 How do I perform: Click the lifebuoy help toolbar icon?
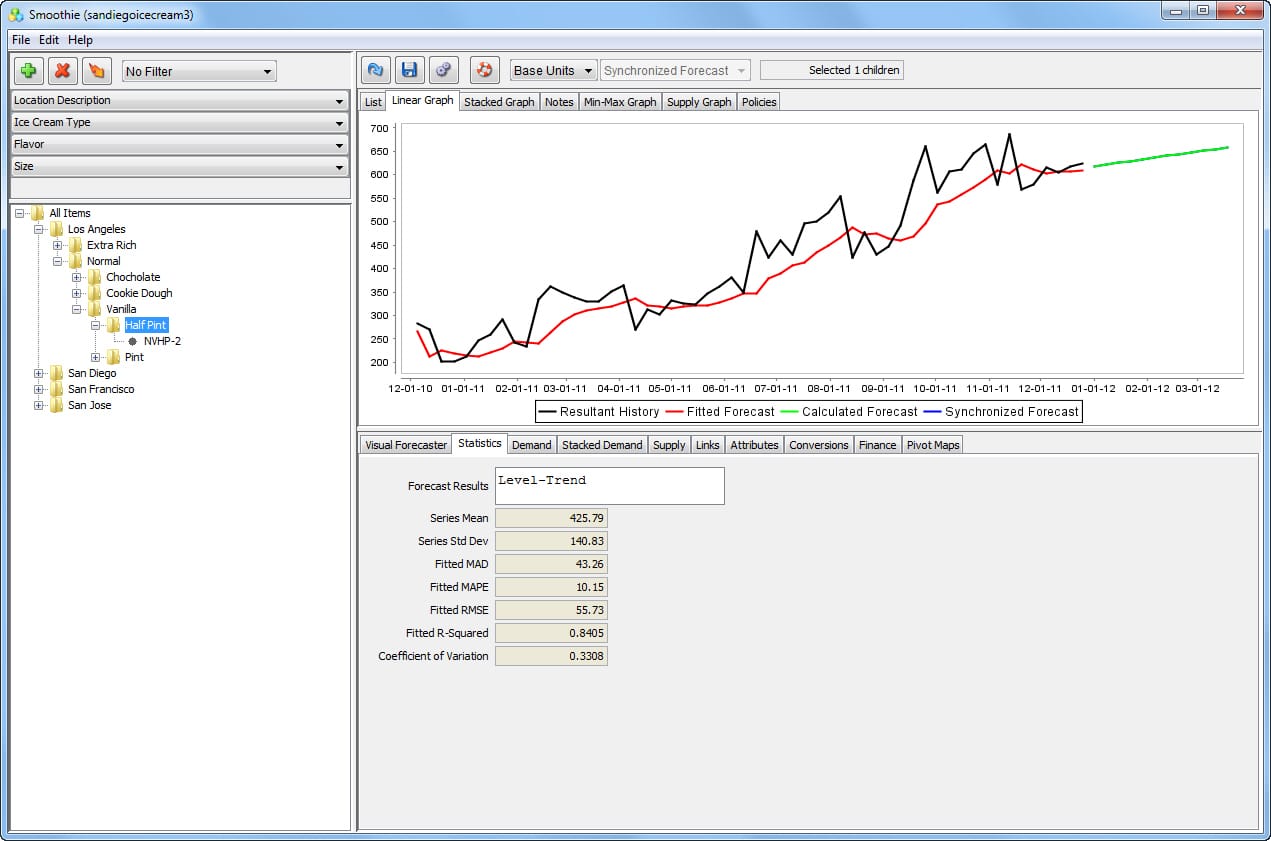pos(484,70)
